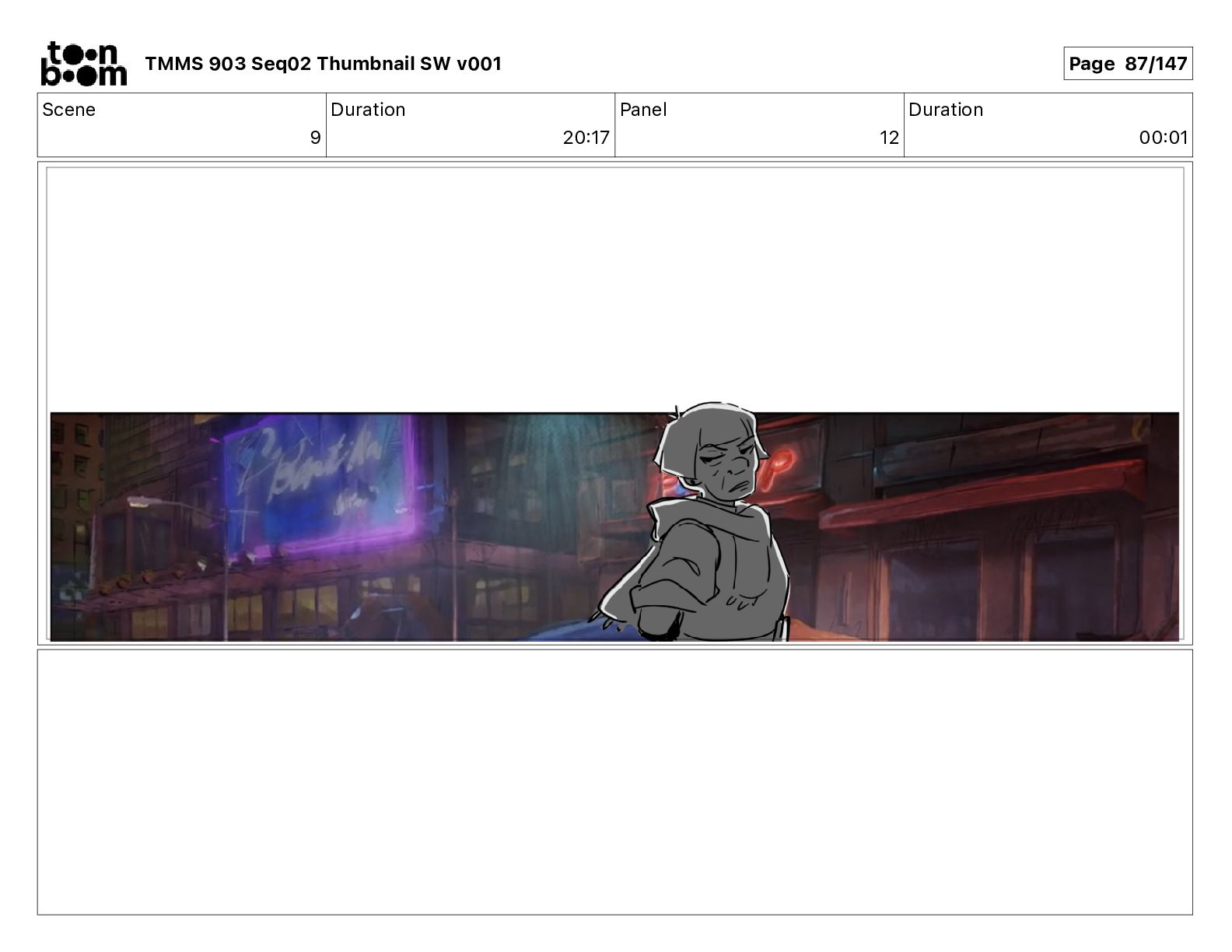Click the panel duration value '00:01'
This screenshot has width=1232, height=952.
click(1164, 138)
